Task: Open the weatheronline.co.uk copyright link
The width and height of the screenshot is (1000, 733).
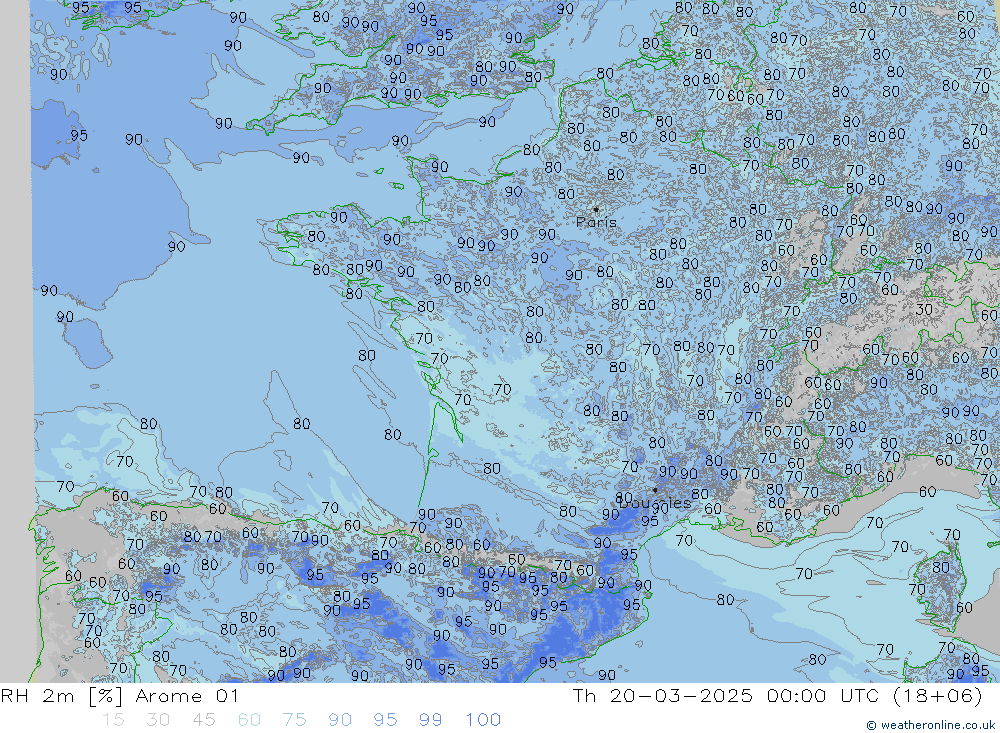Action: [930, 725]
